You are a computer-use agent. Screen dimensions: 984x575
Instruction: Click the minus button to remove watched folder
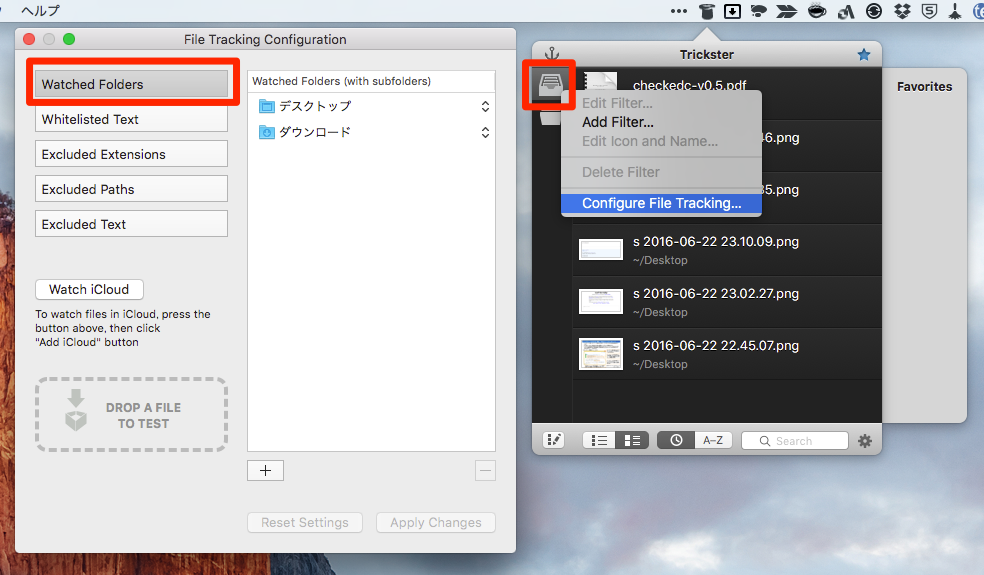(485, 471)
